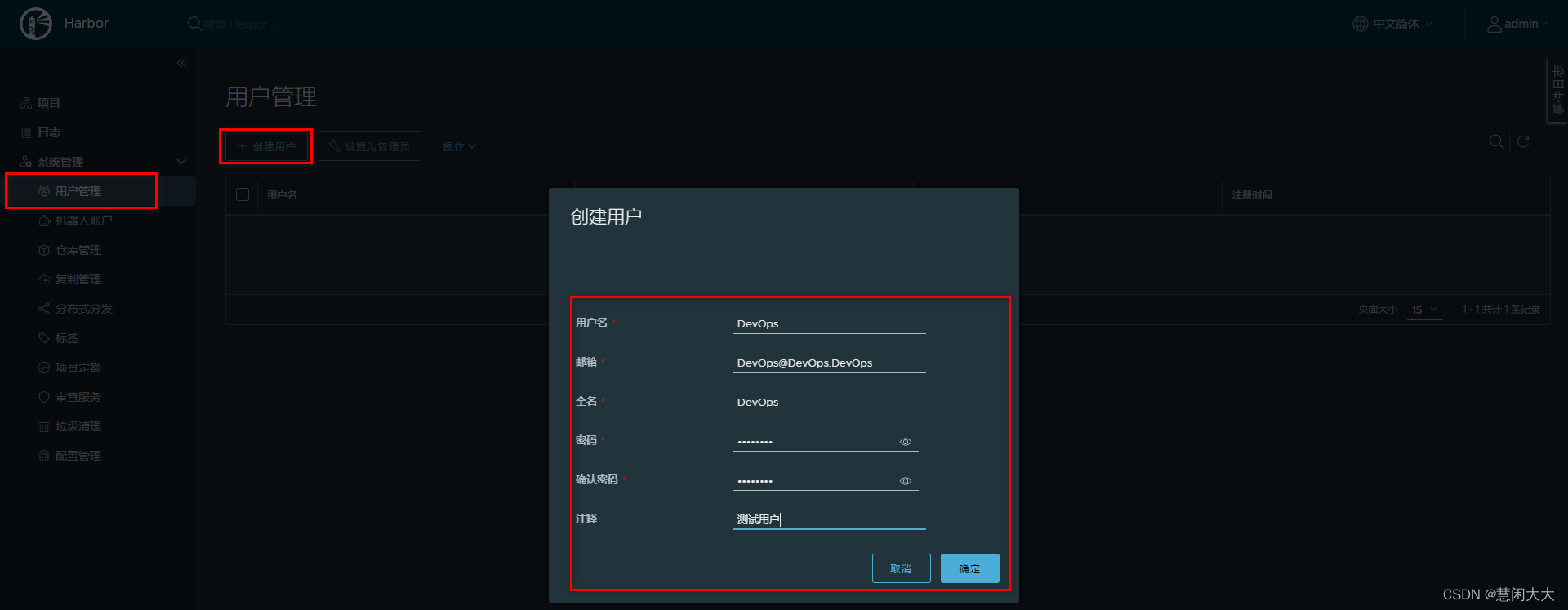This screenshot has height=610, width=1568.
Task: Expand the 操作 actions dropdown
Action: [x=459, y=147]
